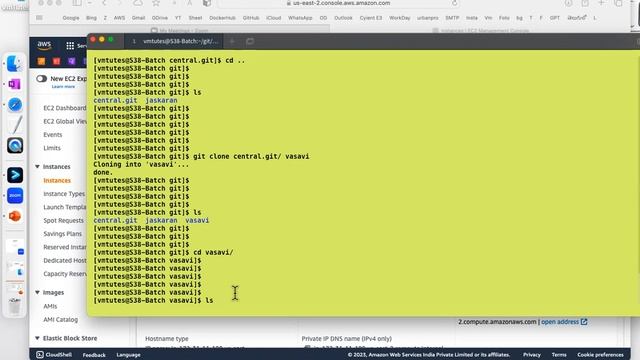Open the Gmail bookmark
The height and width of the screenshot is (360, 640).
coord(138,18)
